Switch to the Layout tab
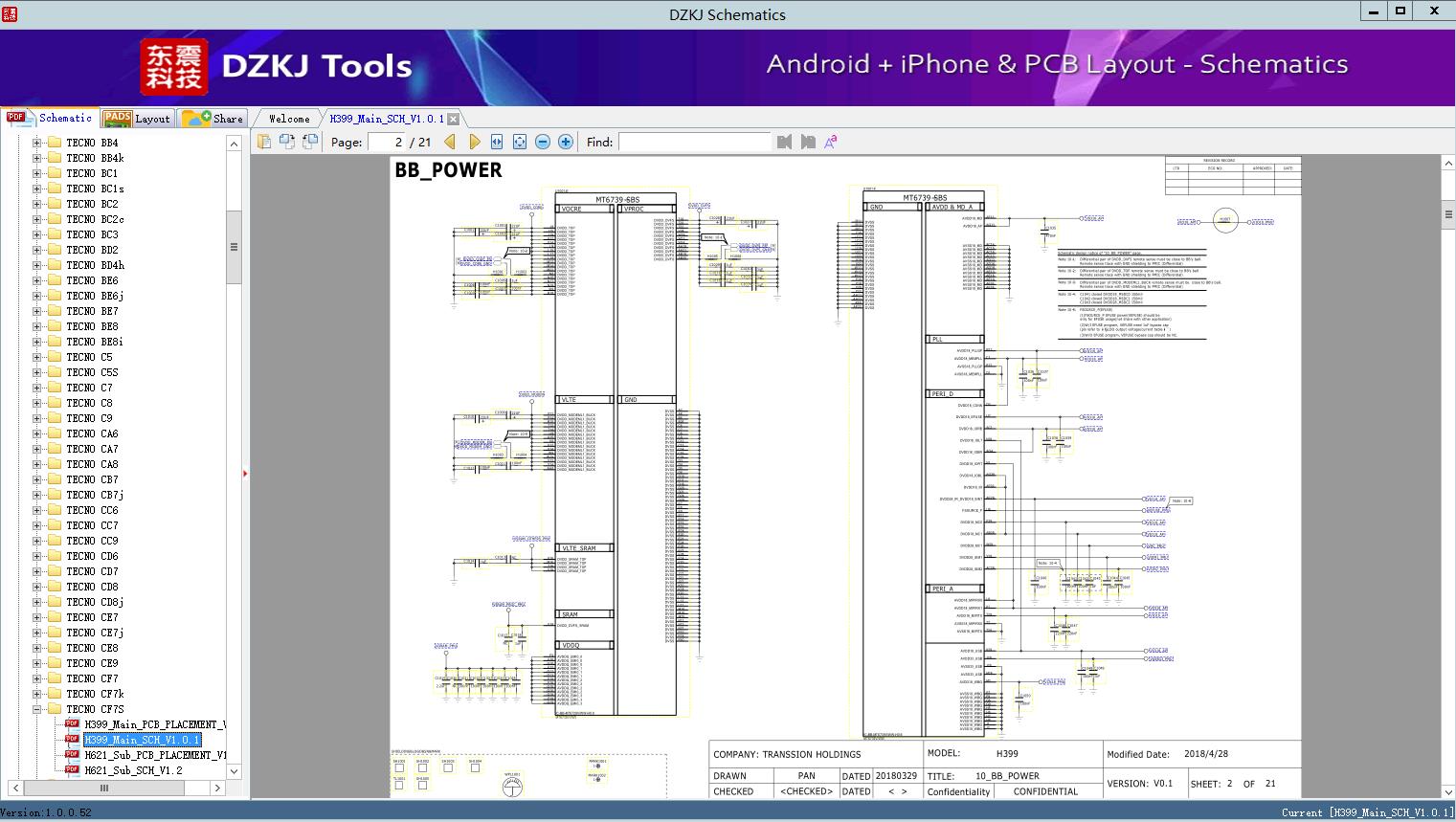The width and height of the screenshot is (1456, 822). (137, 119)
